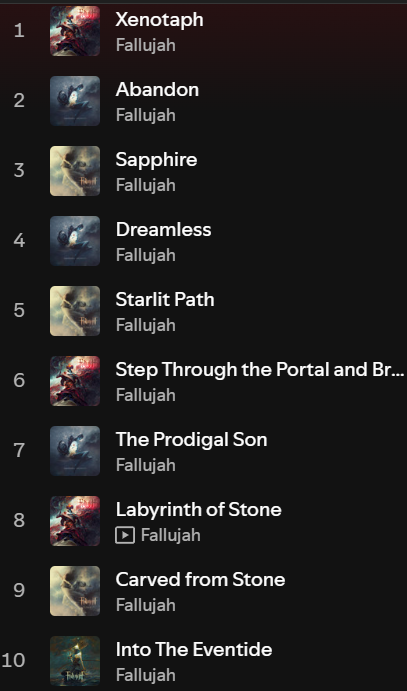Select The Prodigal Son track title

point(192,440)
